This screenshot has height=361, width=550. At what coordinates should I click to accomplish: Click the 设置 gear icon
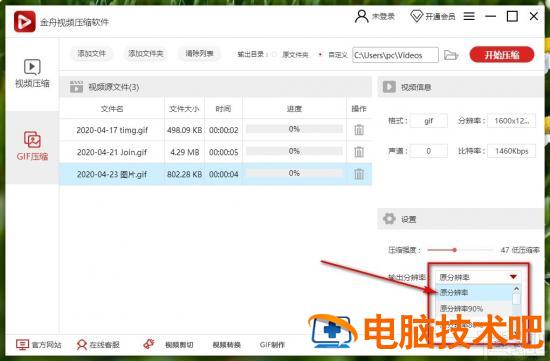389,219
